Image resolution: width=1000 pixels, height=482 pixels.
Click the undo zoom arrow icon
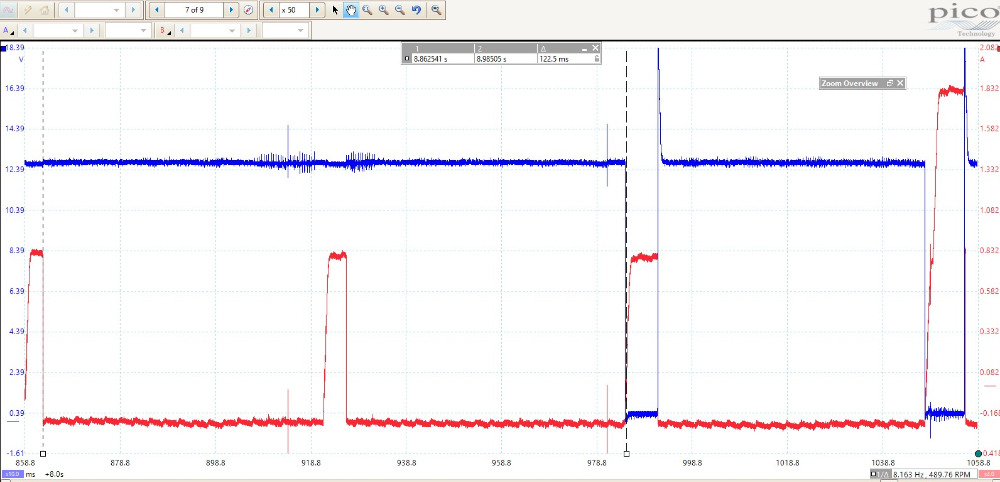(417, 9)
